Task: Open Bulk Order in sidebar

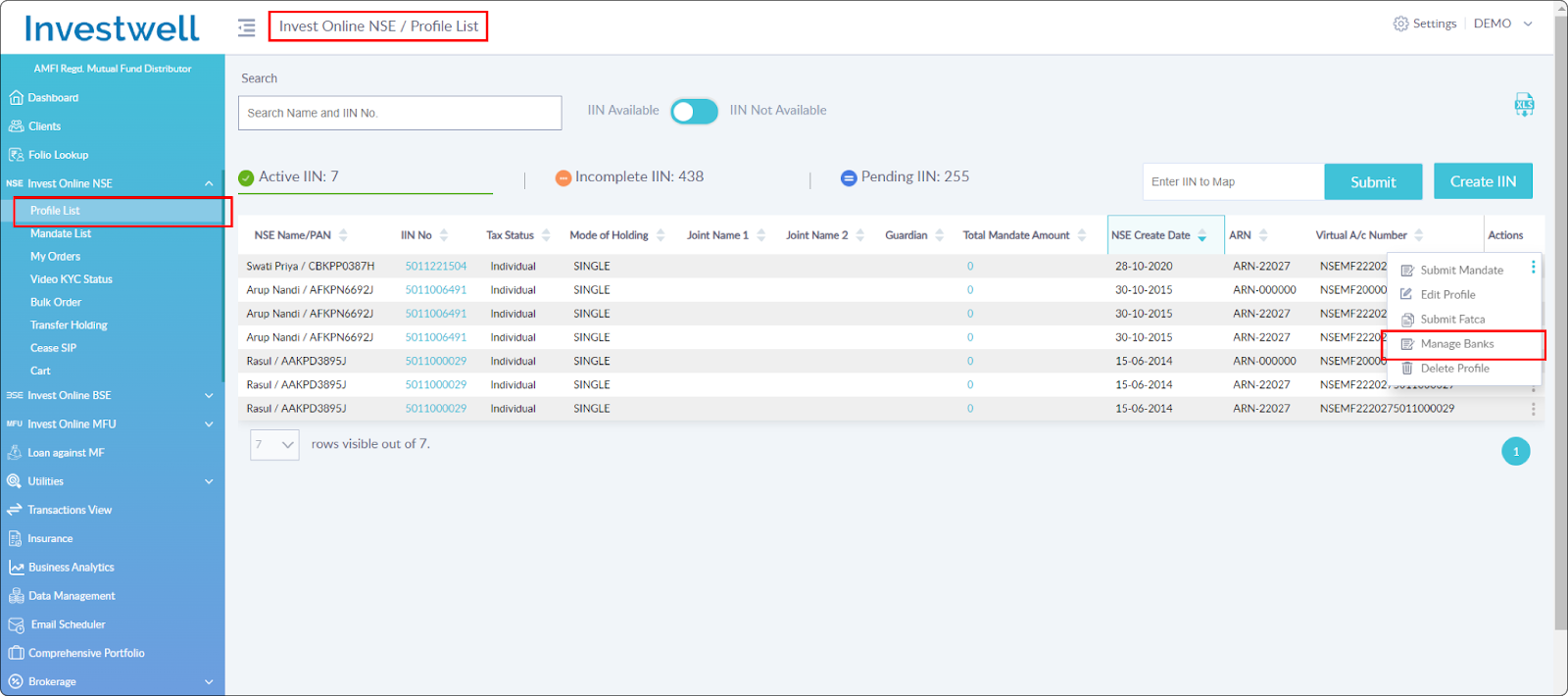Action: [56, 303]
